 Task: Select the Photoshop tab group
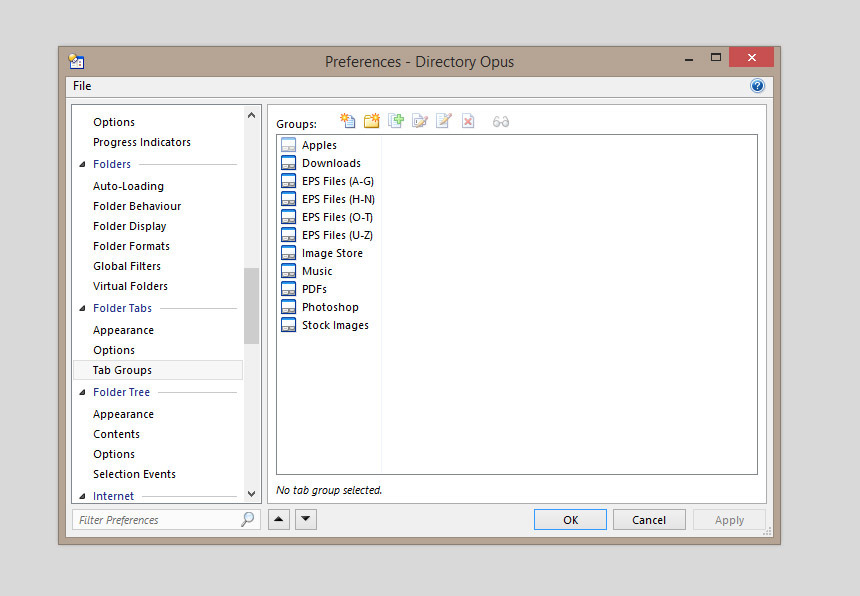click(x=330, y=308)
